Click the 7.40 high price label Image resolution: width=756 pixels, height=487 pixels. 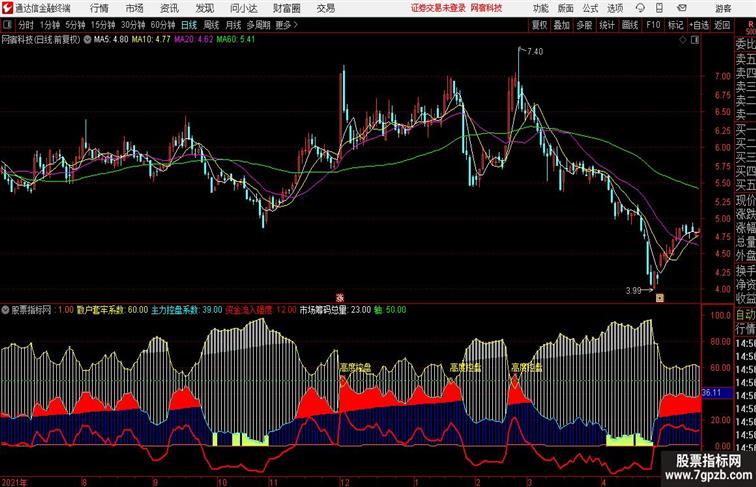535,52
